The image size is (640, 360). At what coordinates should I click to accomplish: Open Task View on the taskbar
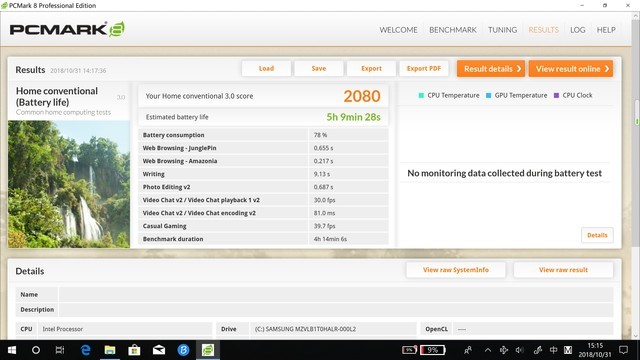point(60,350)
